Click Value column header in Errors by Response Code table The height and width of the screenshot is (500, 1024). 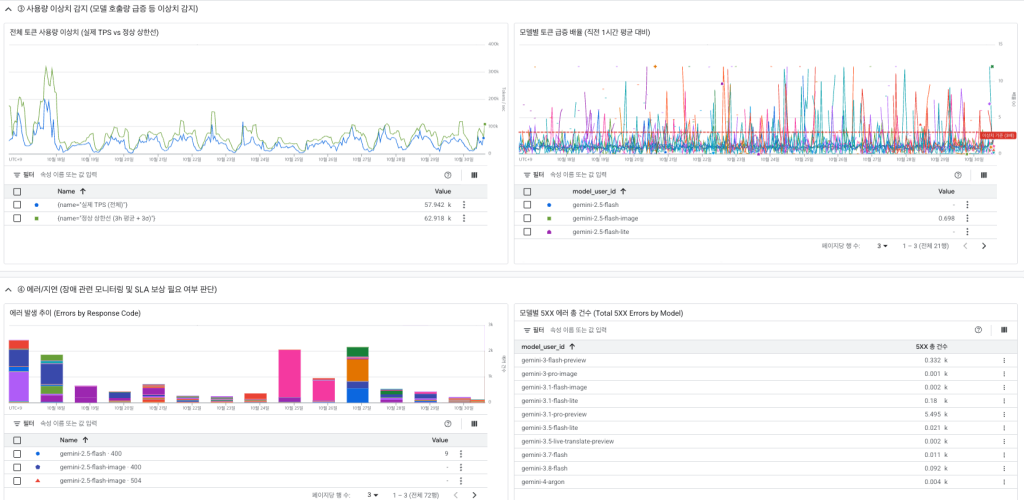click(440, 440)
